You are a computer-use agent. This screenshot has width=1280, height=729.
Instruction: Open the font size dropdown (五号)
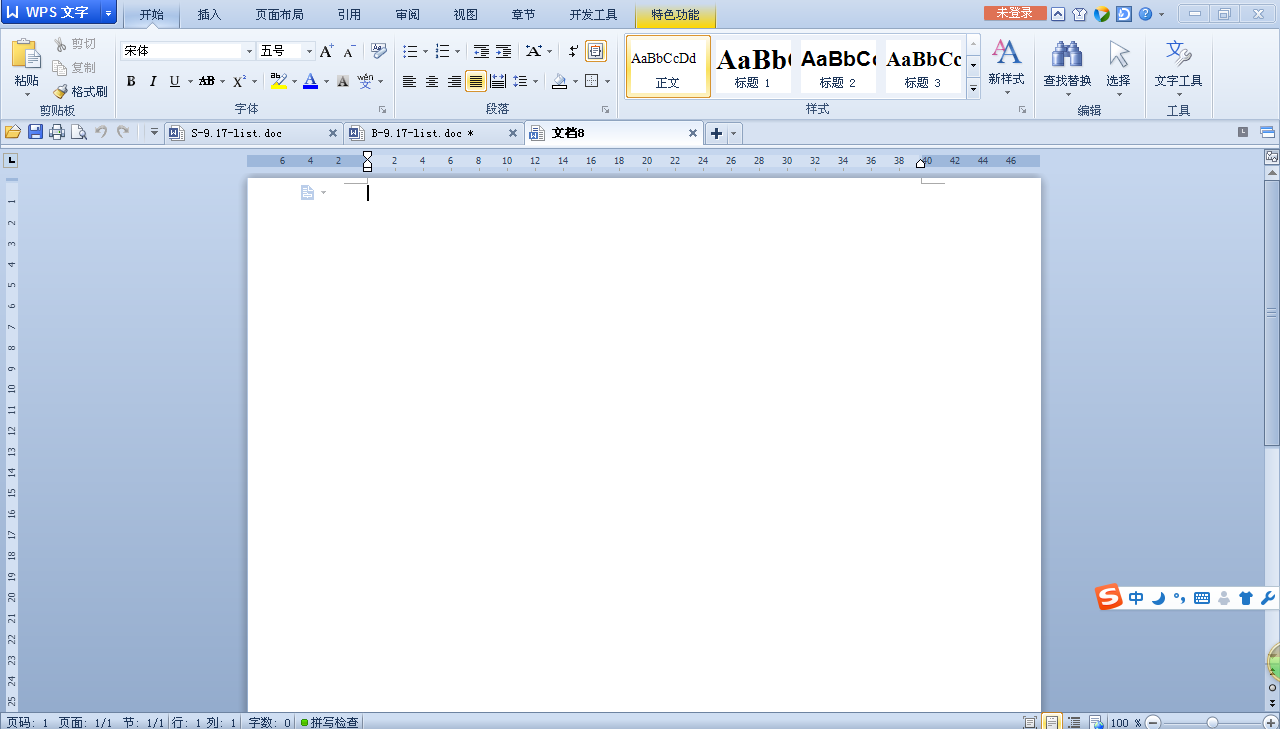tap(309, 51)
